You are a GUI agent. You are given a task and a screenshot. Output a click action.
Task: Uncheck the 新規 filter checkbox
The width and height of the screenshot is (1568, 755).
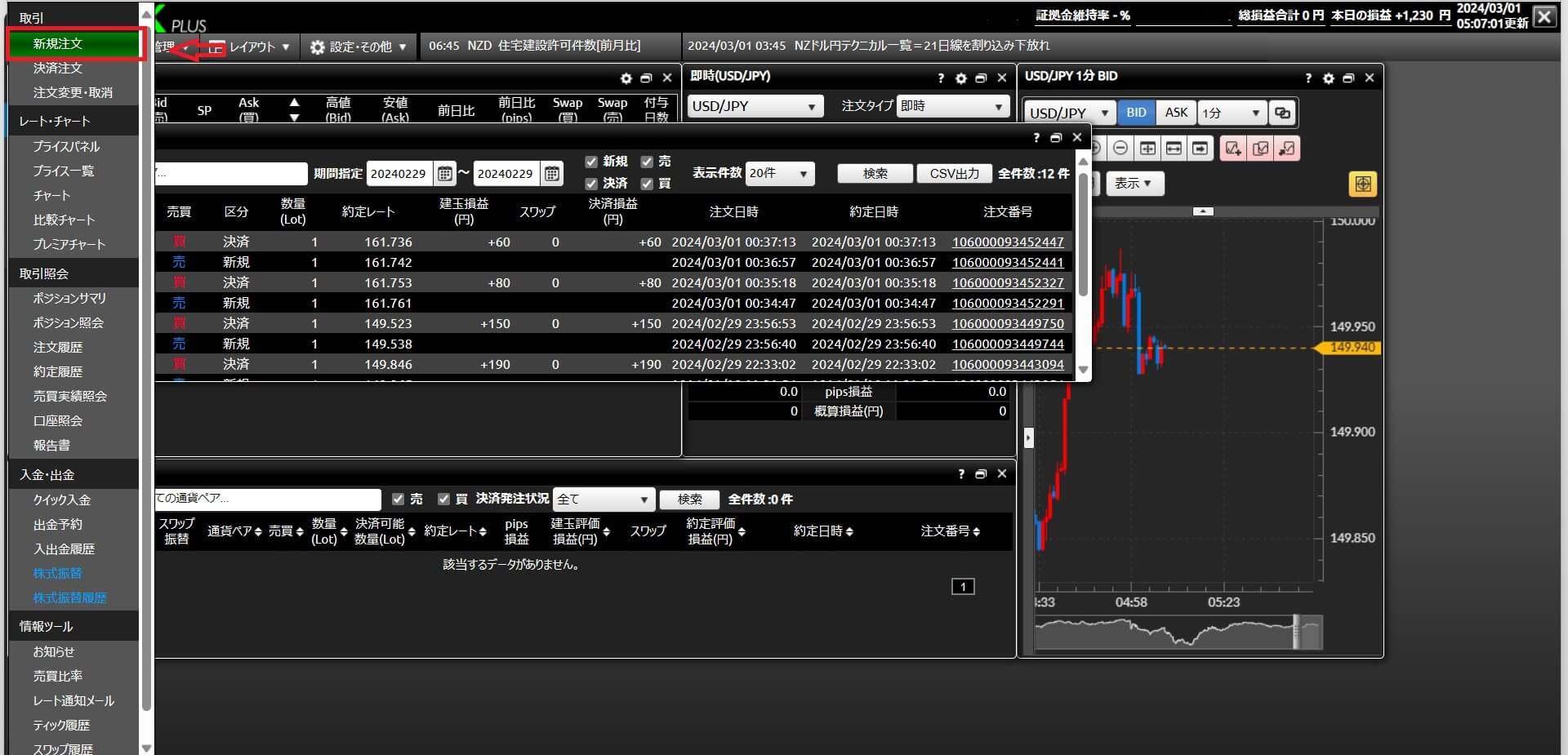coord(591,162)
